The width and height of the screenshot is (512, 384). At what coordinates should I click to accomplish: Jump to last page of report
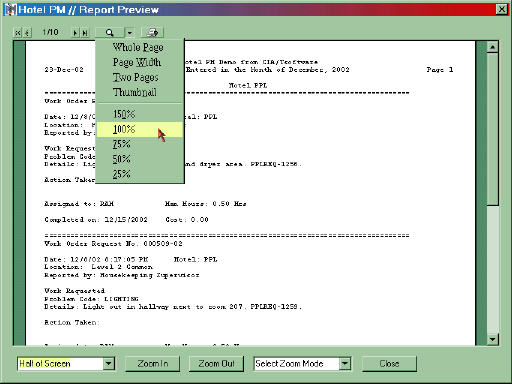tap(85, 33)
